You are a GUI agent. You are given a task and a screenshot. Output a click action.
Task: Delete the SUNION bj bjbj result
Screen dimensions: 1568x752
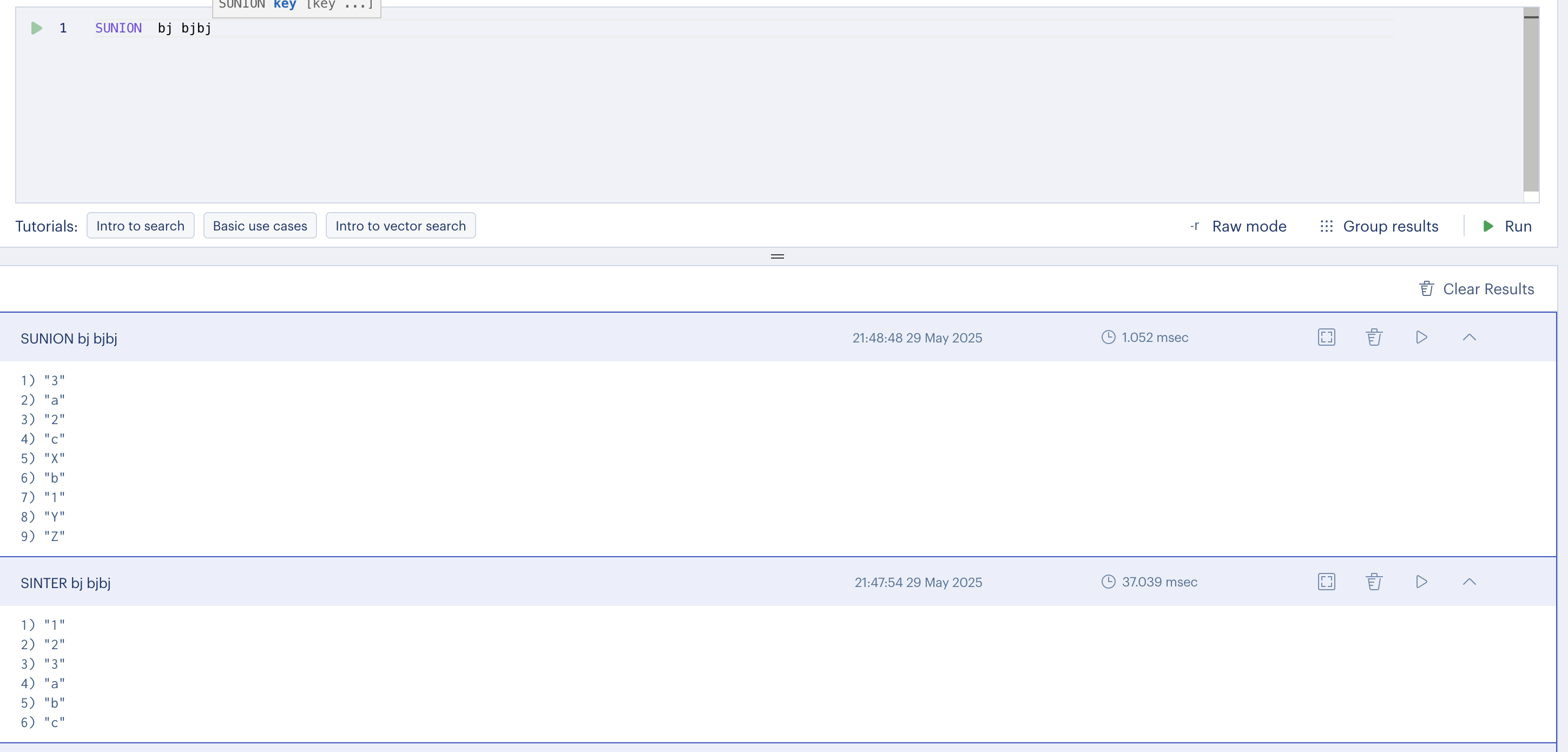[1374, 337]
